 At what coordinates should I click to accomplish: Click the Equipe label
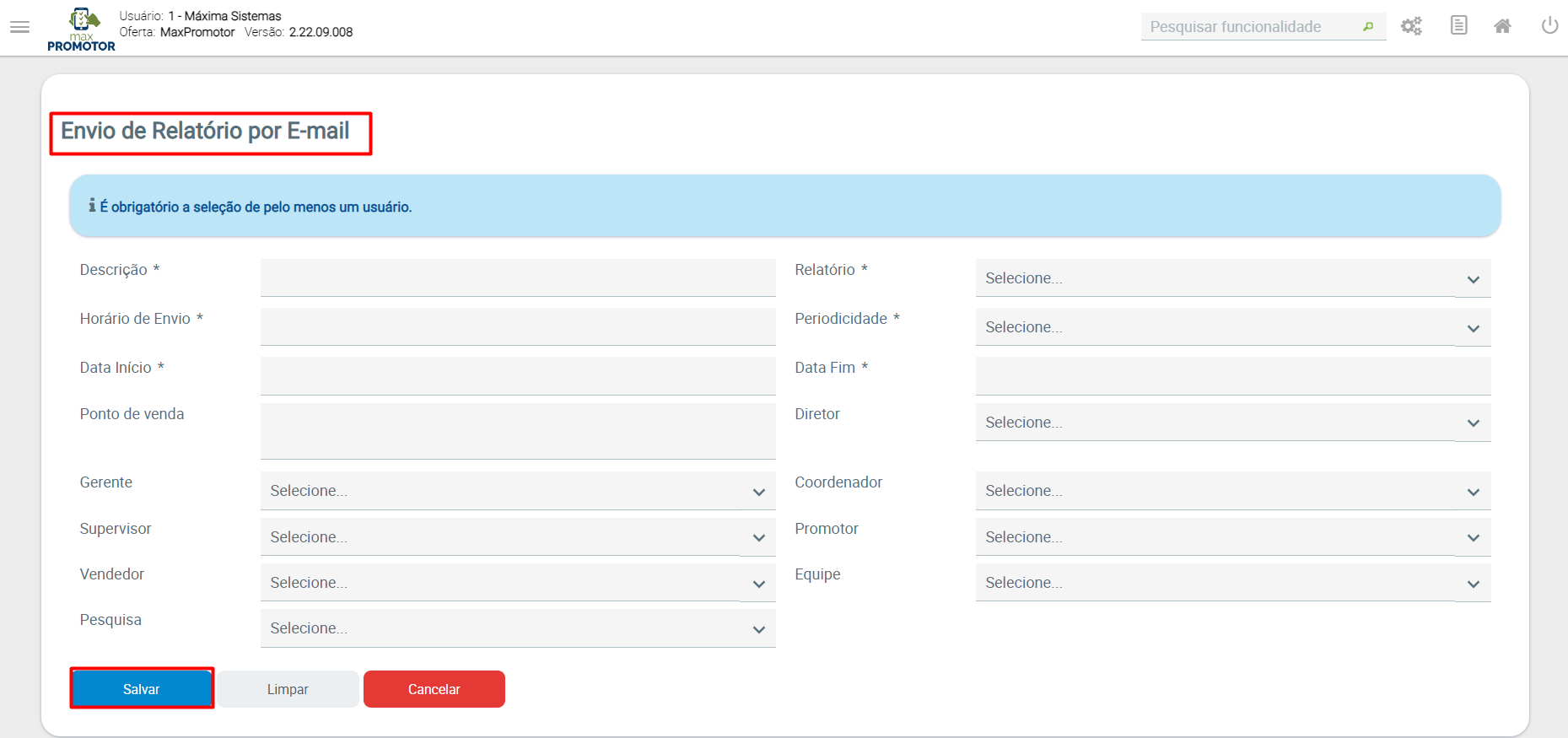pyautogui.click(x=817, y=574)
